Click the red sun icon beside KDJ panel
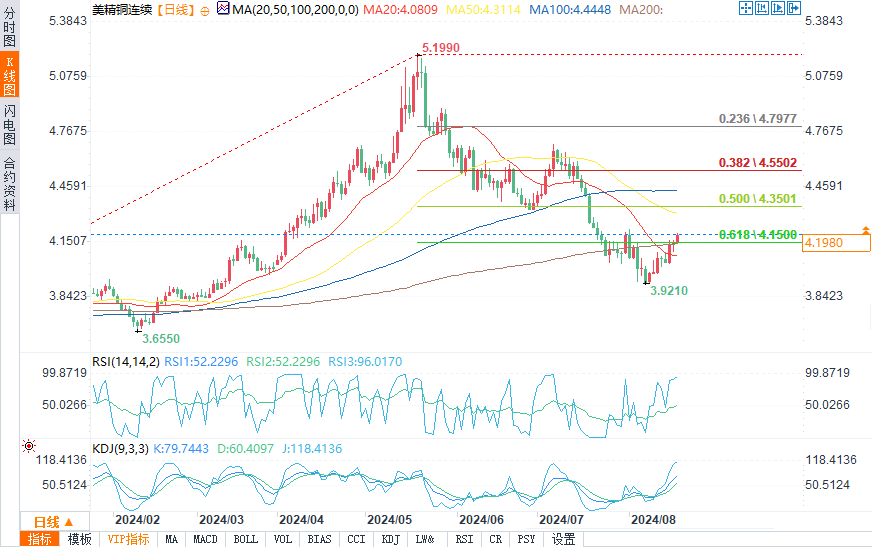 click(x=29, y=446)
